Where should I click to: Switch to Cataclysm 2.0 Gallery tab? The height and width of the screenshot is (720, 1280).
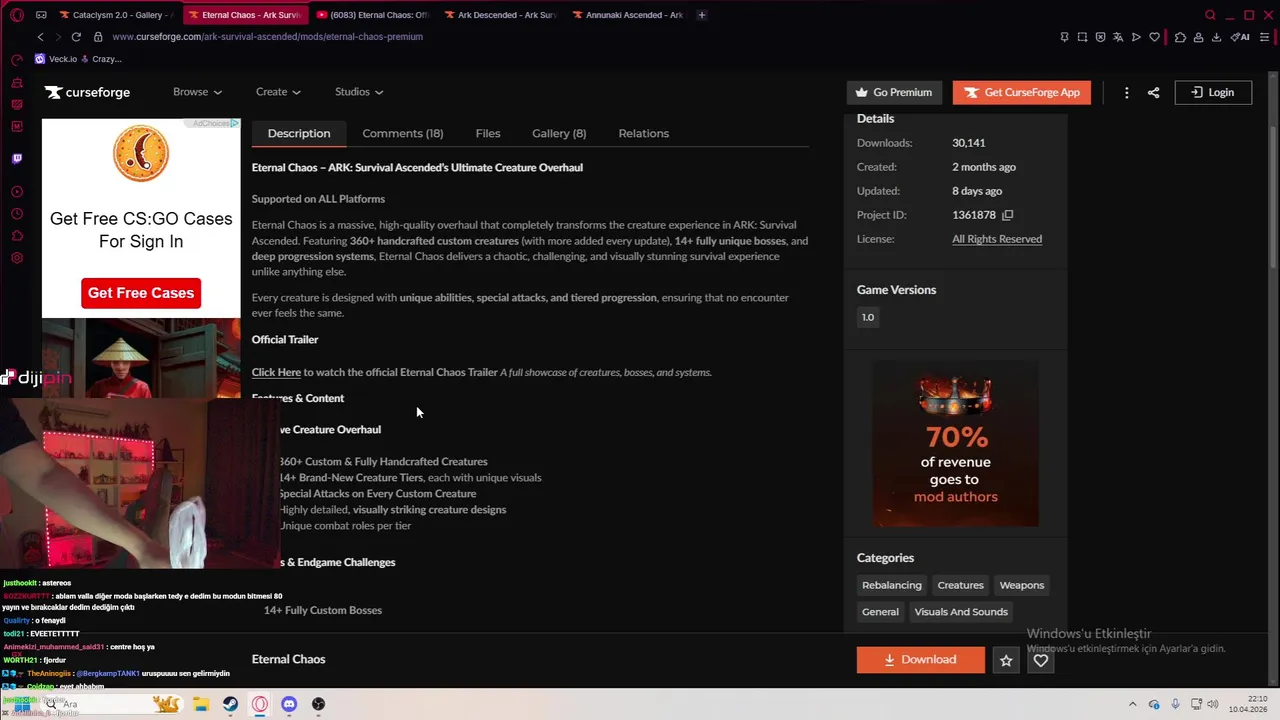tap(115, 15)
